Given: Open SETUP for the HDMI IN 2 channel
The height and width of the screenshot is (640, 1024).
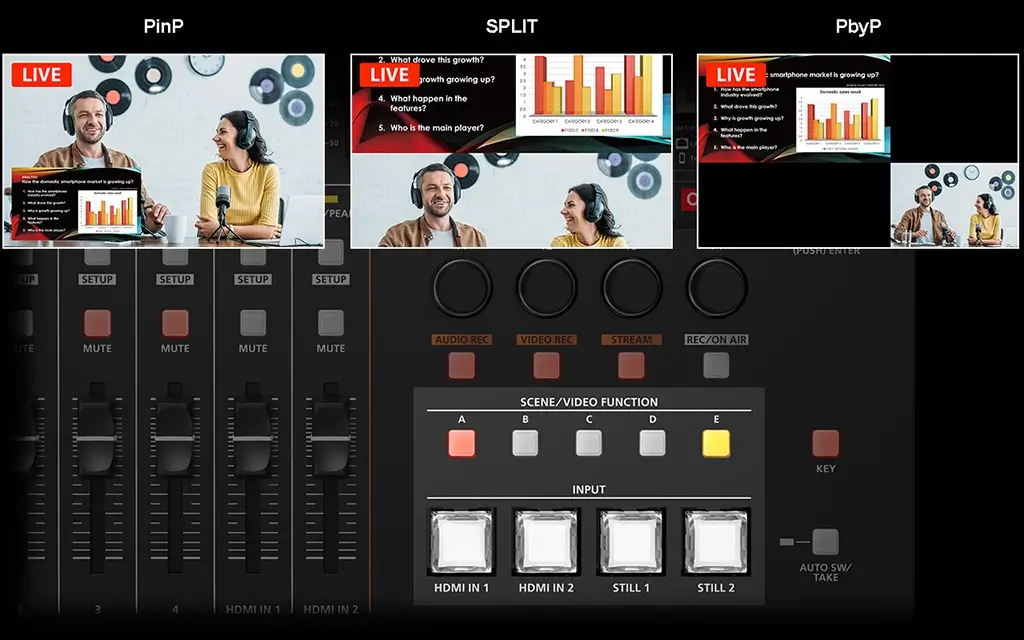Looking at the screenshot, I should (x=331, y=279).
